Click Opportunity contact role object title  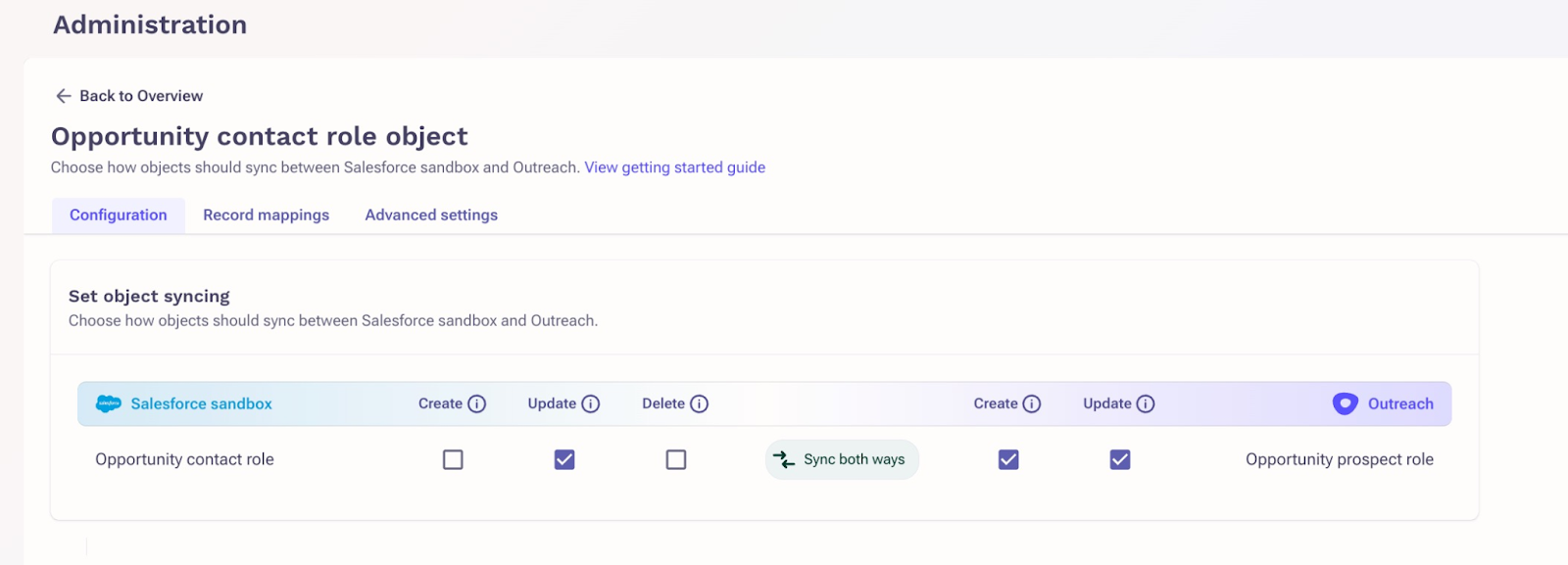(260, 136)
